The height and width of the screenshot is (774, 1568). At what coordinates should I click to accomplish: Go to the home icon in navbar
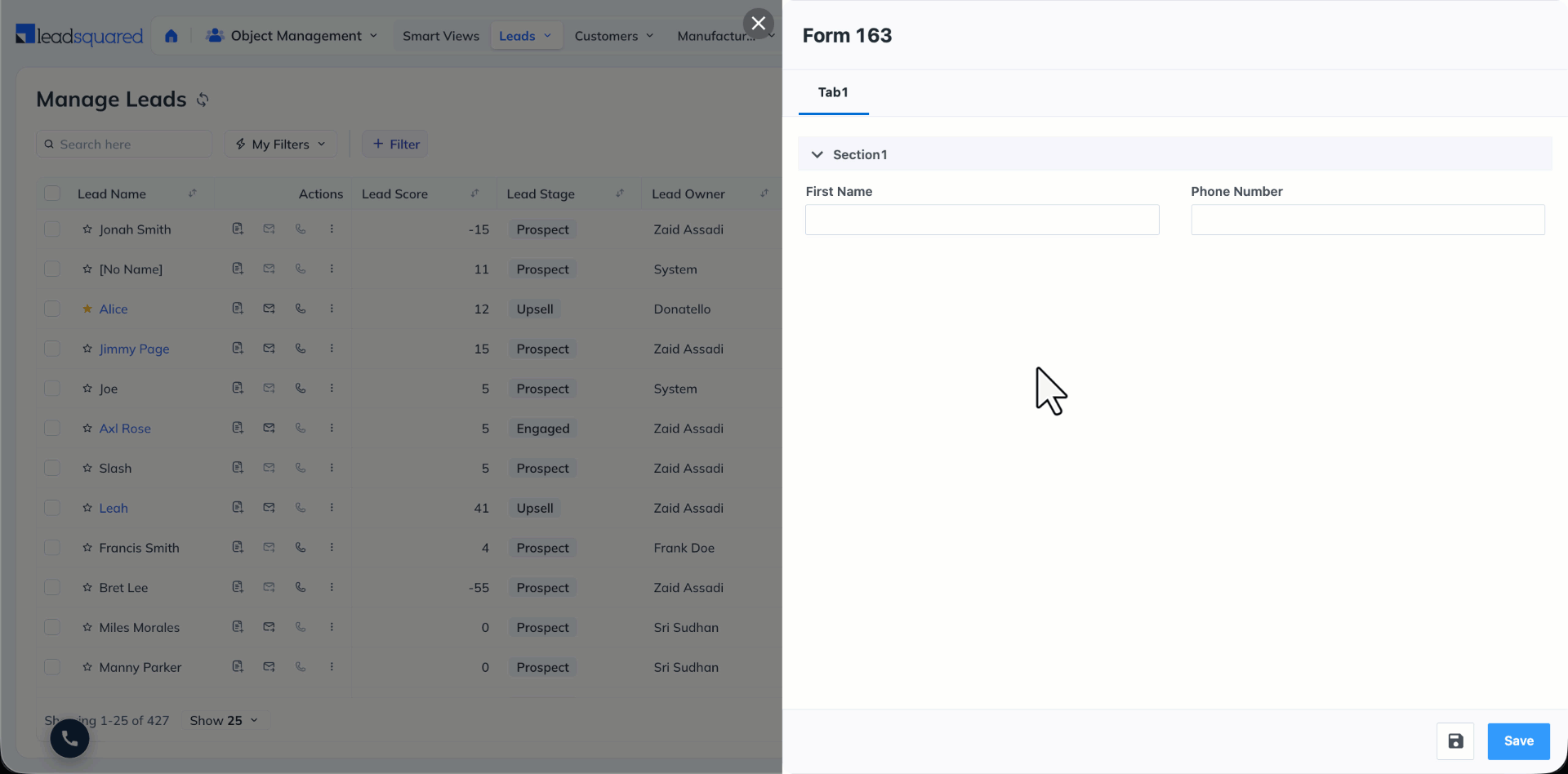[x=171, y=36]
